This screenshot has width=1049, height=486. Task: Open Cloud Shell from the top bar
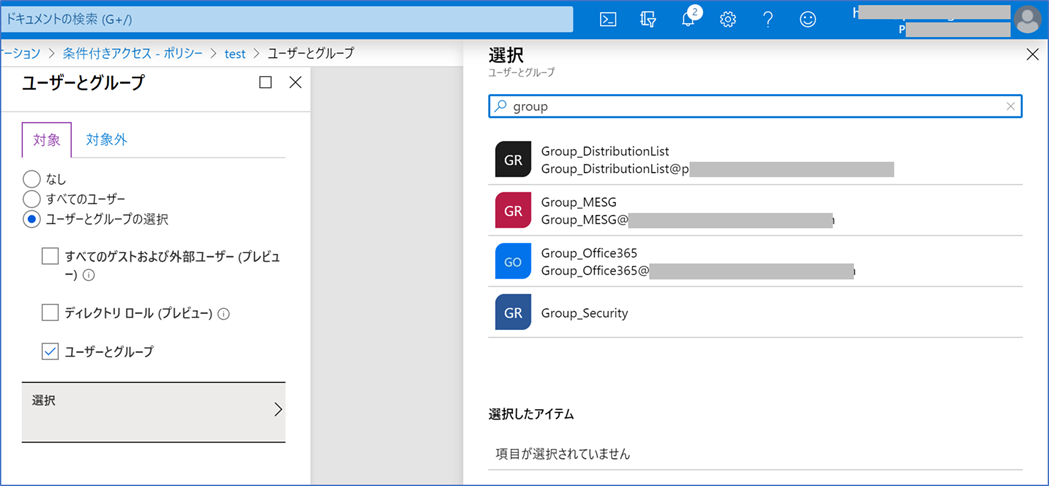[x=607, y=19]
